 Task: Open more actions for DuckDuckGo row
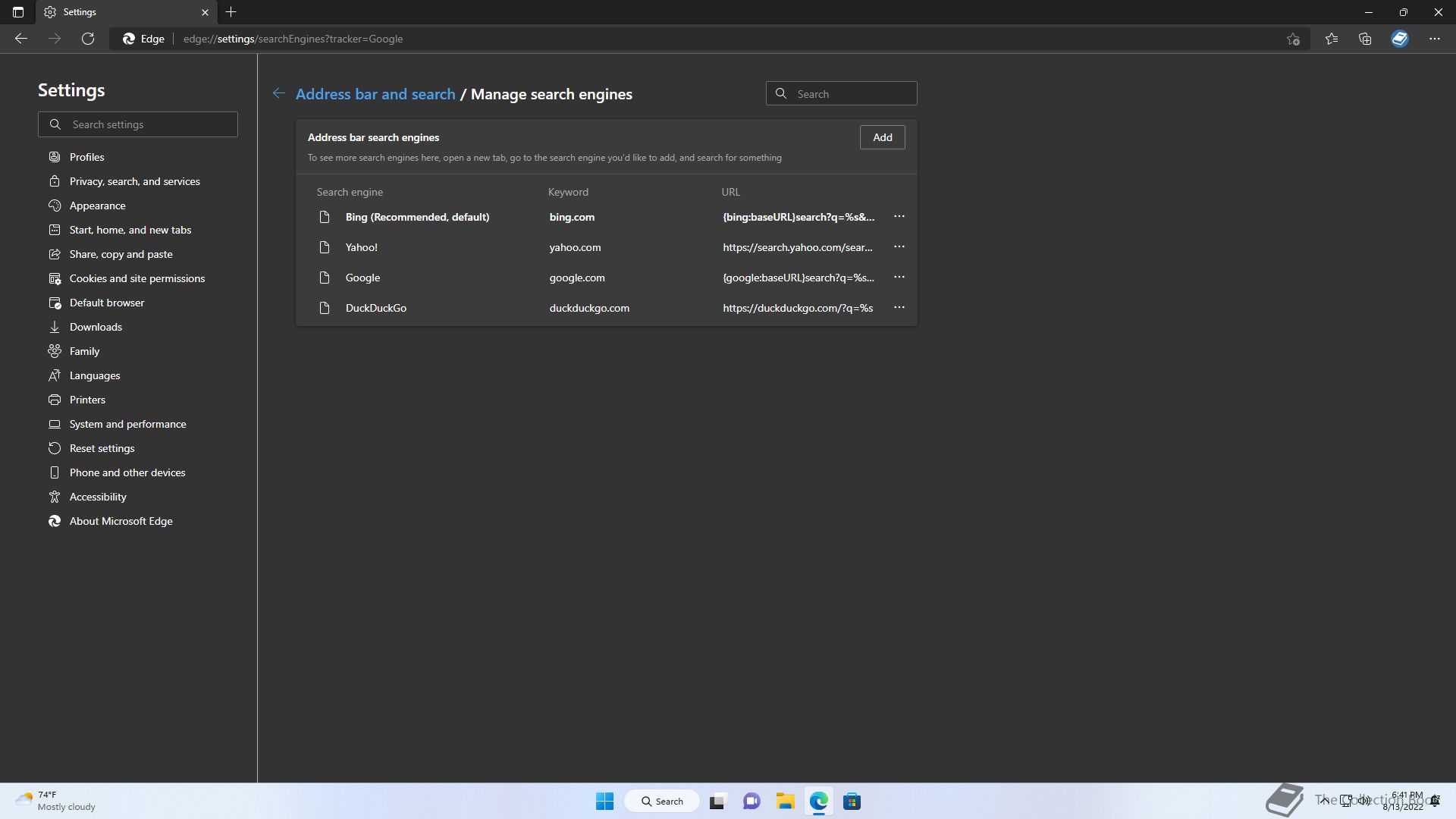coord(899,308)
